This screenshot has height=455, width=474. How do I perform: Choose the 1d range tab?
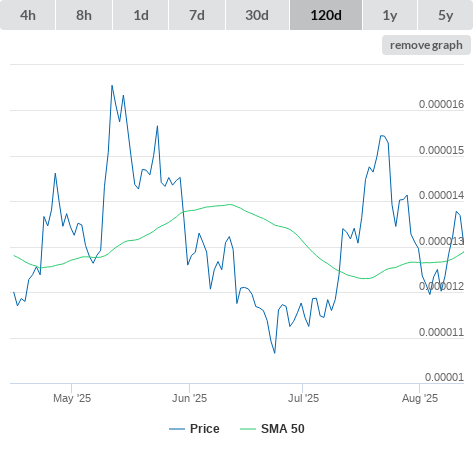tap(141, 15)
